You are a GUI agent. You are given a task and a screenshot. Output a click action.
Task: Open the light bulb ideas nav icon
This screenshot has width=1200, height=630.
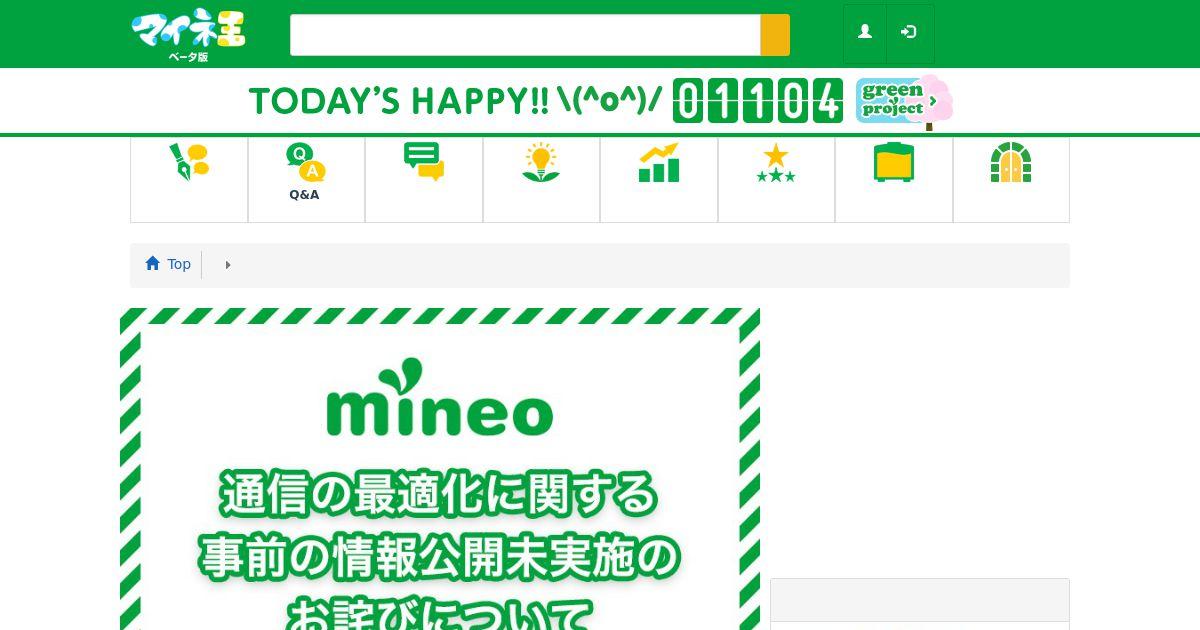tap(541, 180)
